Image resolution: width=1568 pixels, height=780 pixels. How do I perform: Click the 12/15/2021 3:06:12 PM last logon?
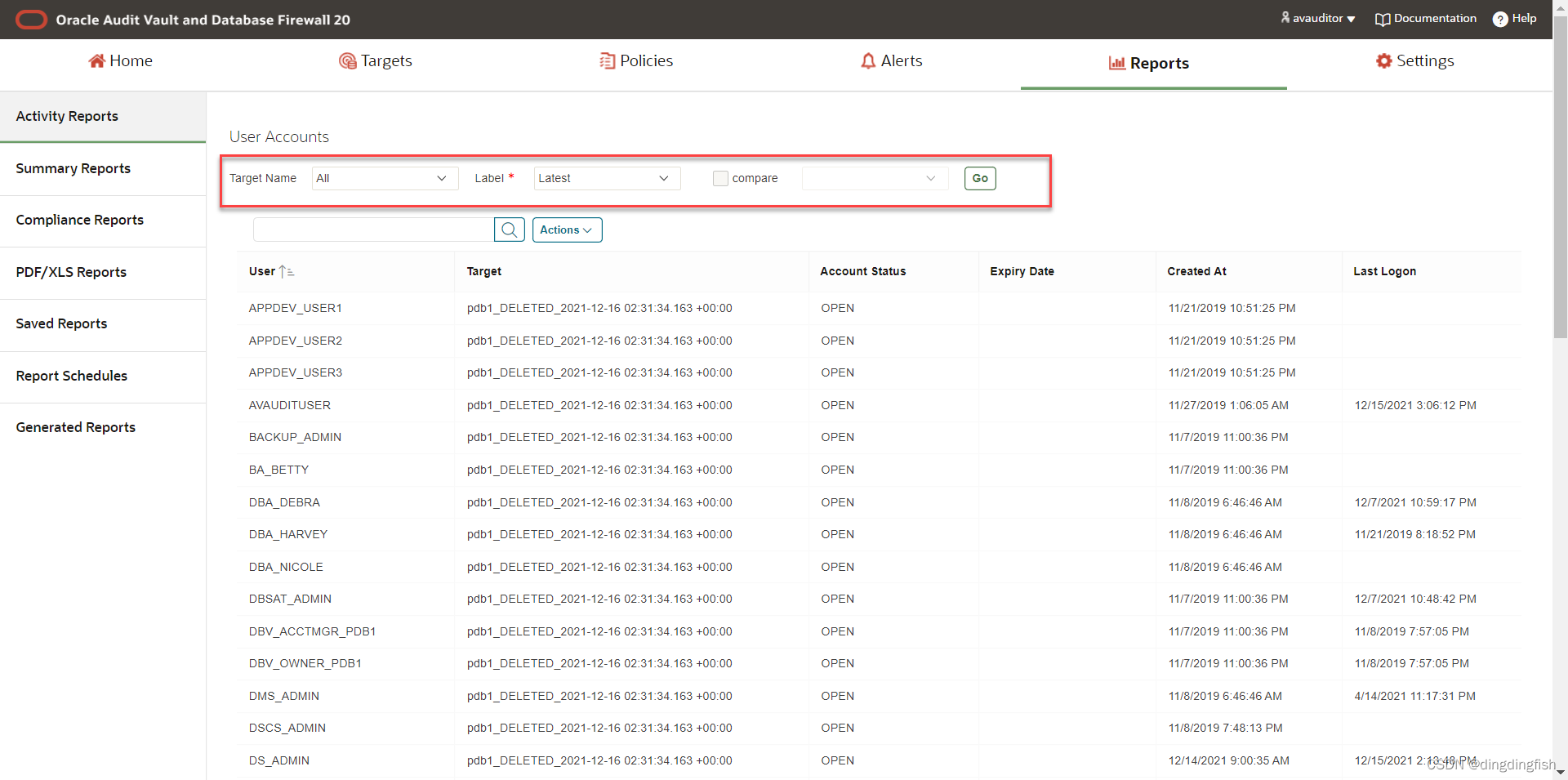(1415, 405)
